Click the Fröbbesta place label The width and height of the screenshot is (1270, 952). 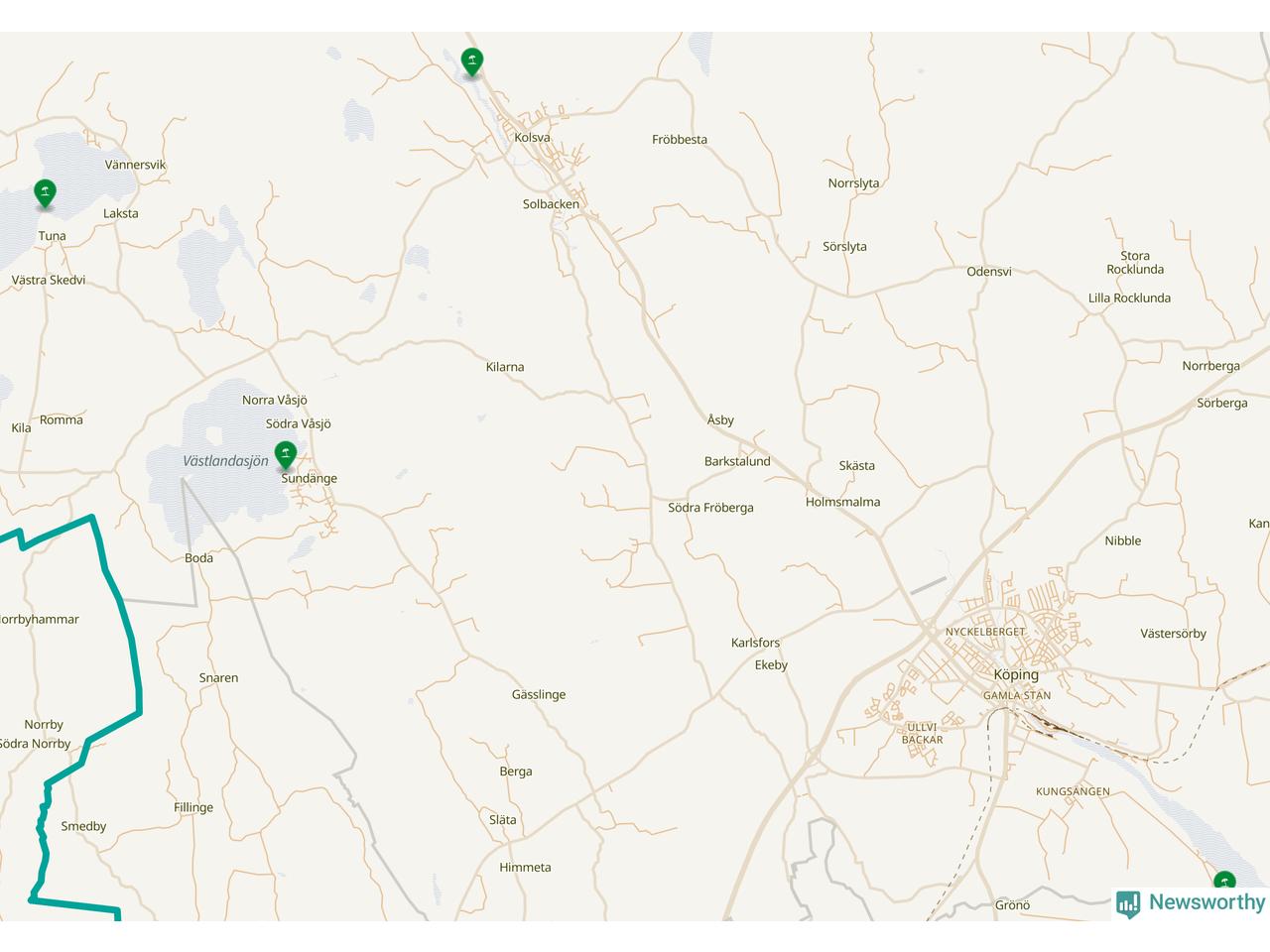click(x=680, y=140)
